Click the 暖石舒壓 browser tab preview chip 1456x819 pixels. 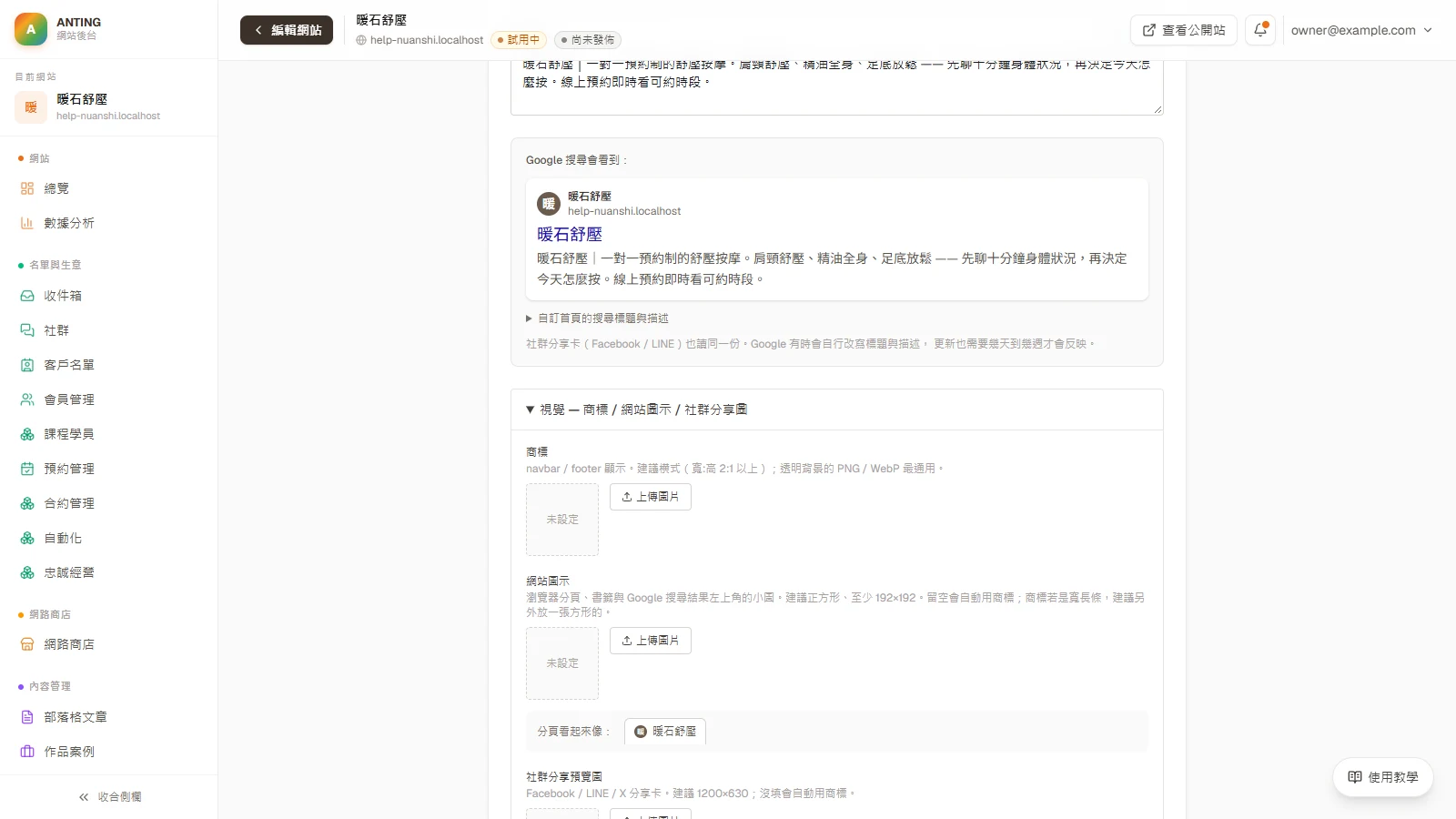click(665, 732)
